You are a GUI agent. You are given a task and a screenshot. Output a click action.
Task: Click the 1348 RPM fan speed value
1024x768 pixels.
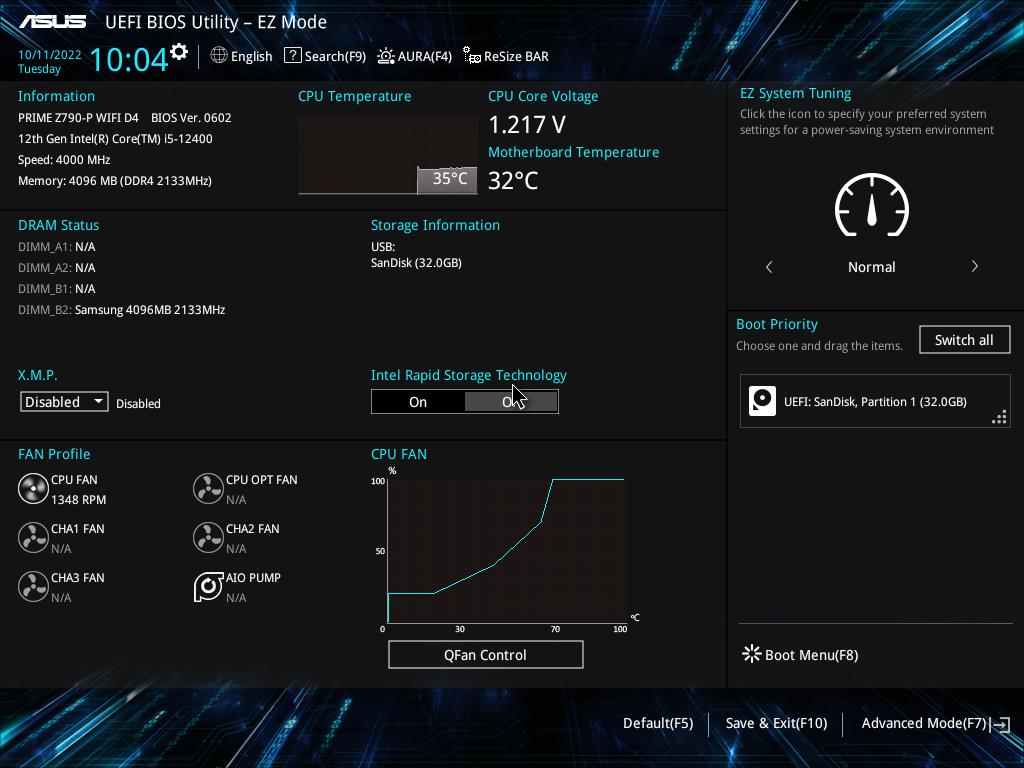tap(78, 500)
